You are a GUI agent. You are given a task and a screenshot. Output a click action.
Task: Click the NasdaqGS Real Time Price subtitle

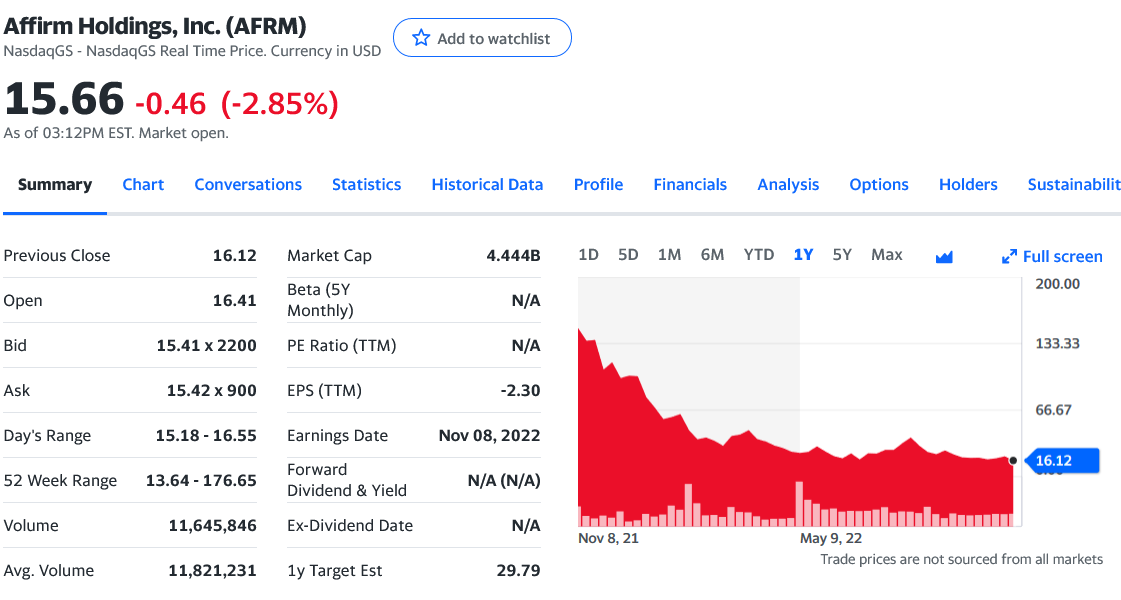tap(192, 51)
